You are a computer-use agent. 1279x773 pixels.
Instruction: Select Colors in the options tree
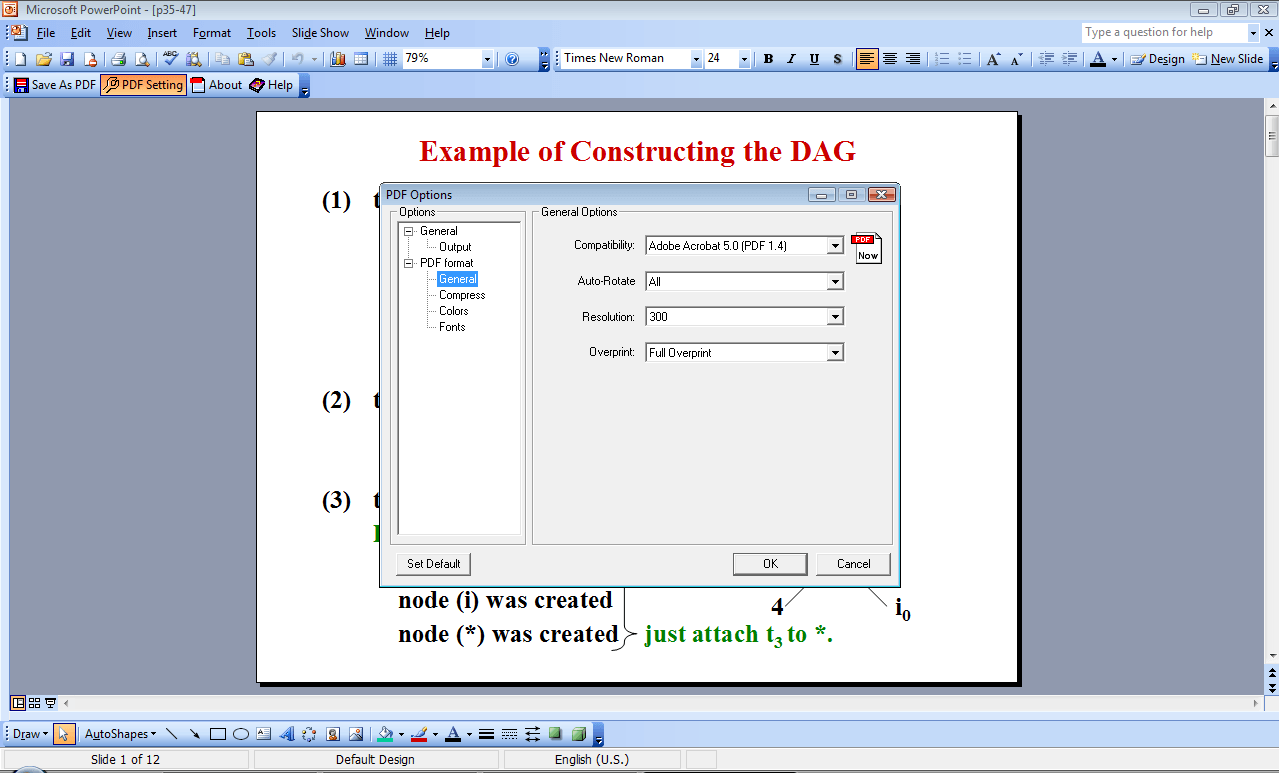[453, 311]
